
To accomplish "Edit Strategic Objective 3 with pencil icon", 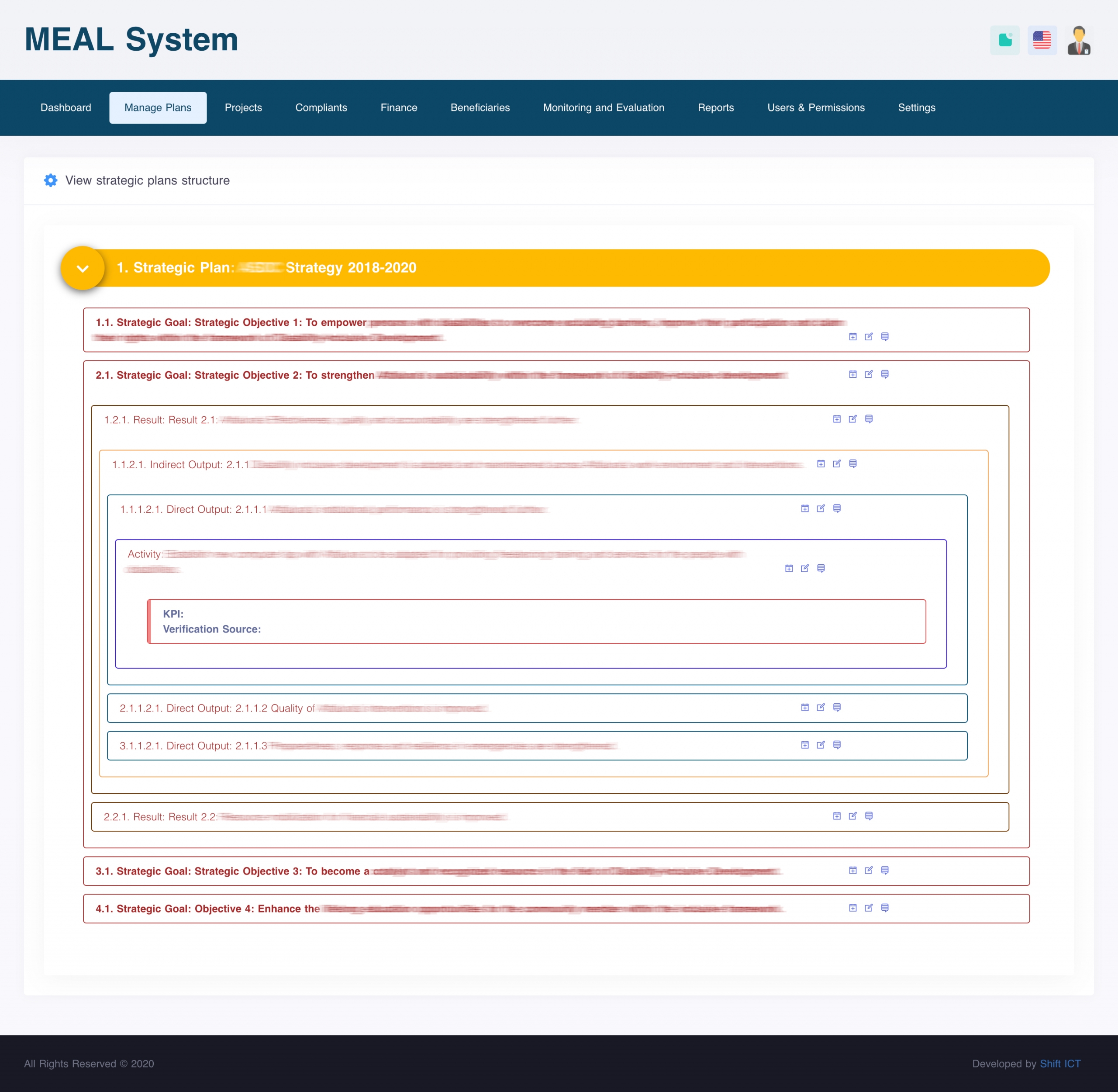I will click(x=869, y=870).
